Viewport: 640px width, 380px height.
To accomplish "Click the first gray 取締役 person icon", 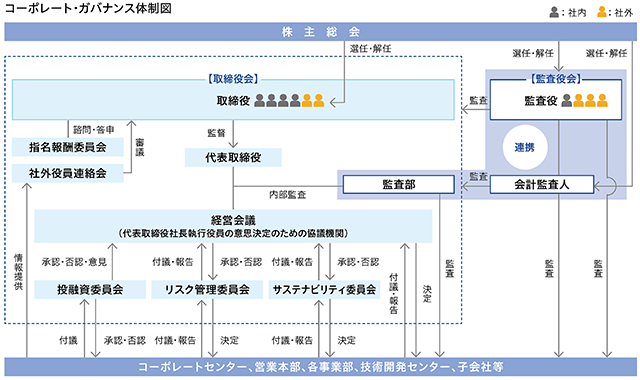I will pyautogui.click(x=260, y=100).
